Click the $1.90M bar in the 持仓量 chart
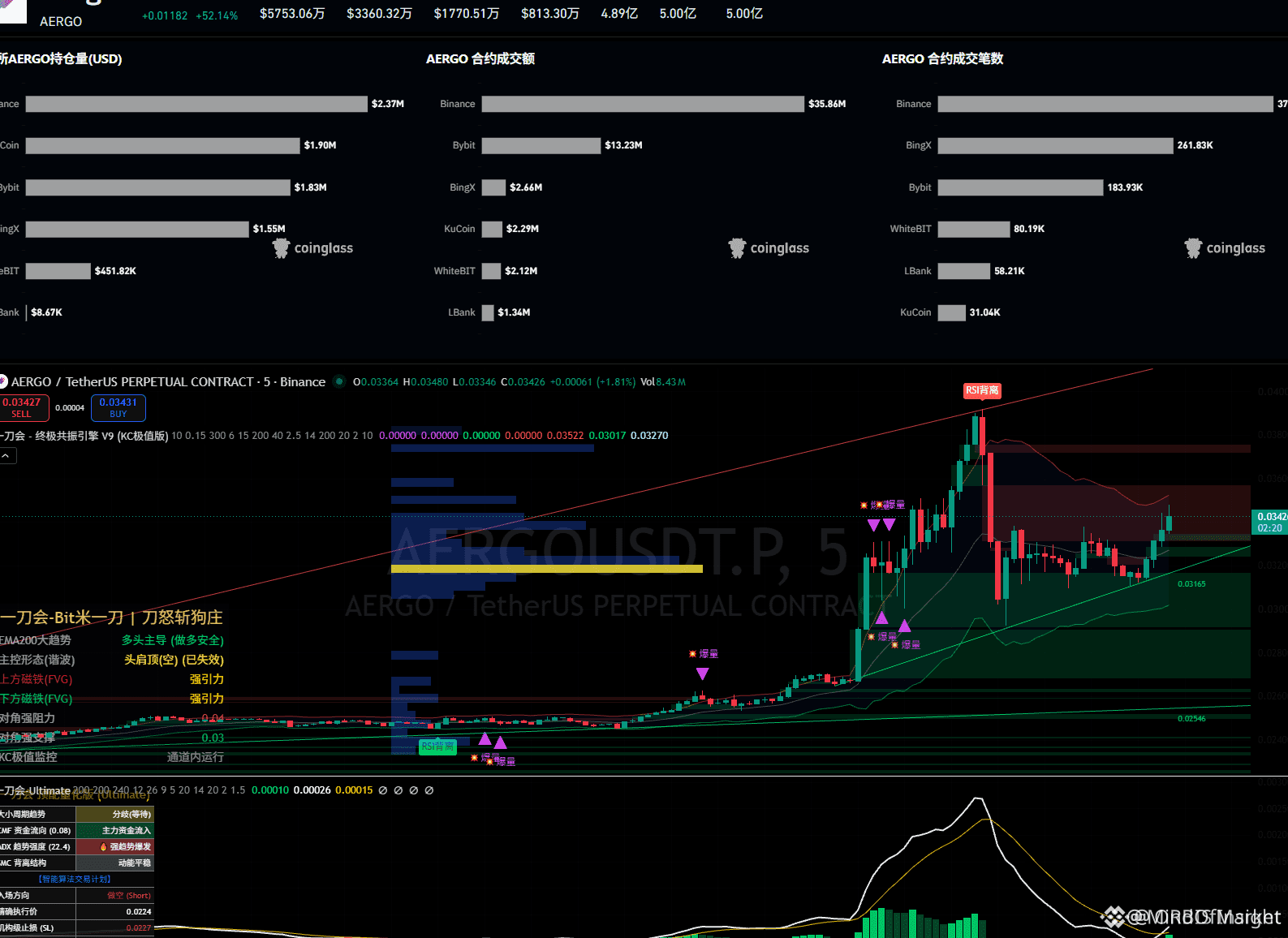The width and height of the screenshot is (1288, 938). pyautogui.click(x=163, y=145)
